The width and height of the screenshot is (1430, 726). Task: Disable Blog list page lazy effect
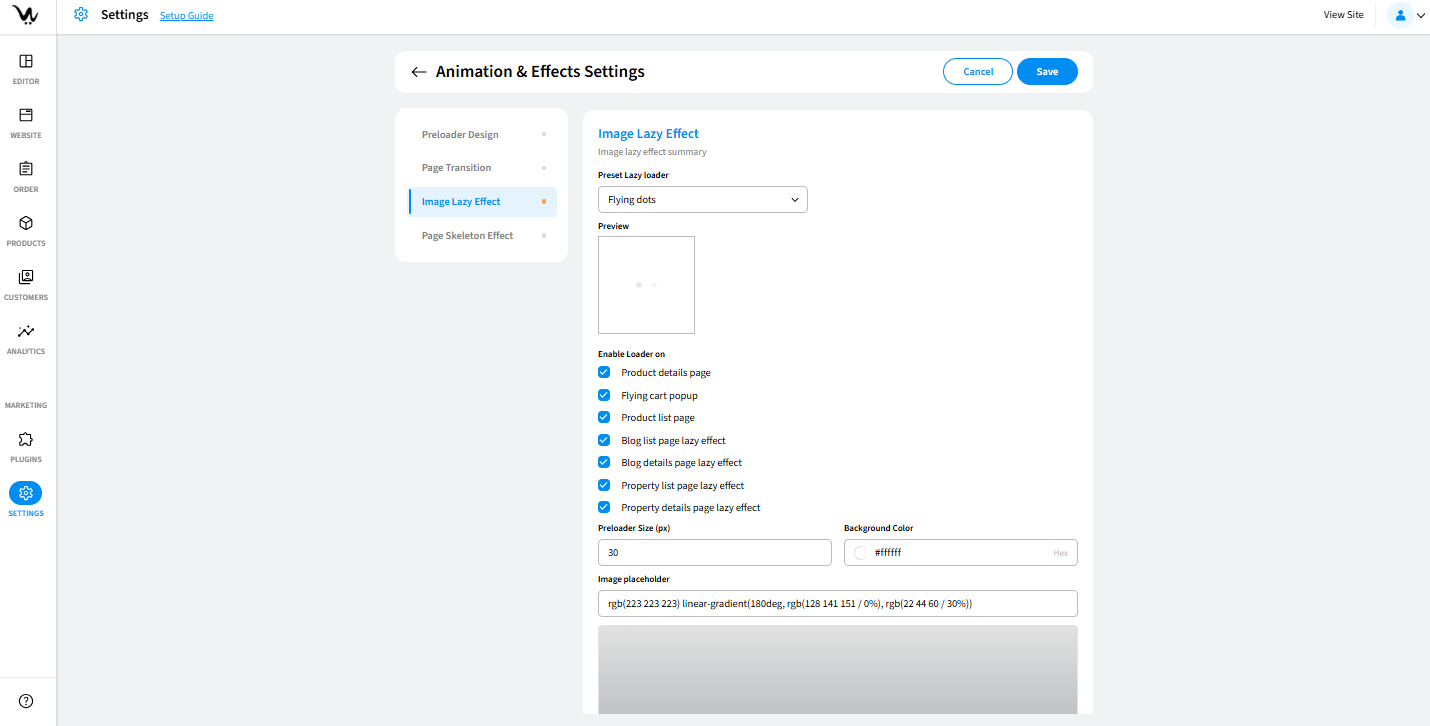604,440
